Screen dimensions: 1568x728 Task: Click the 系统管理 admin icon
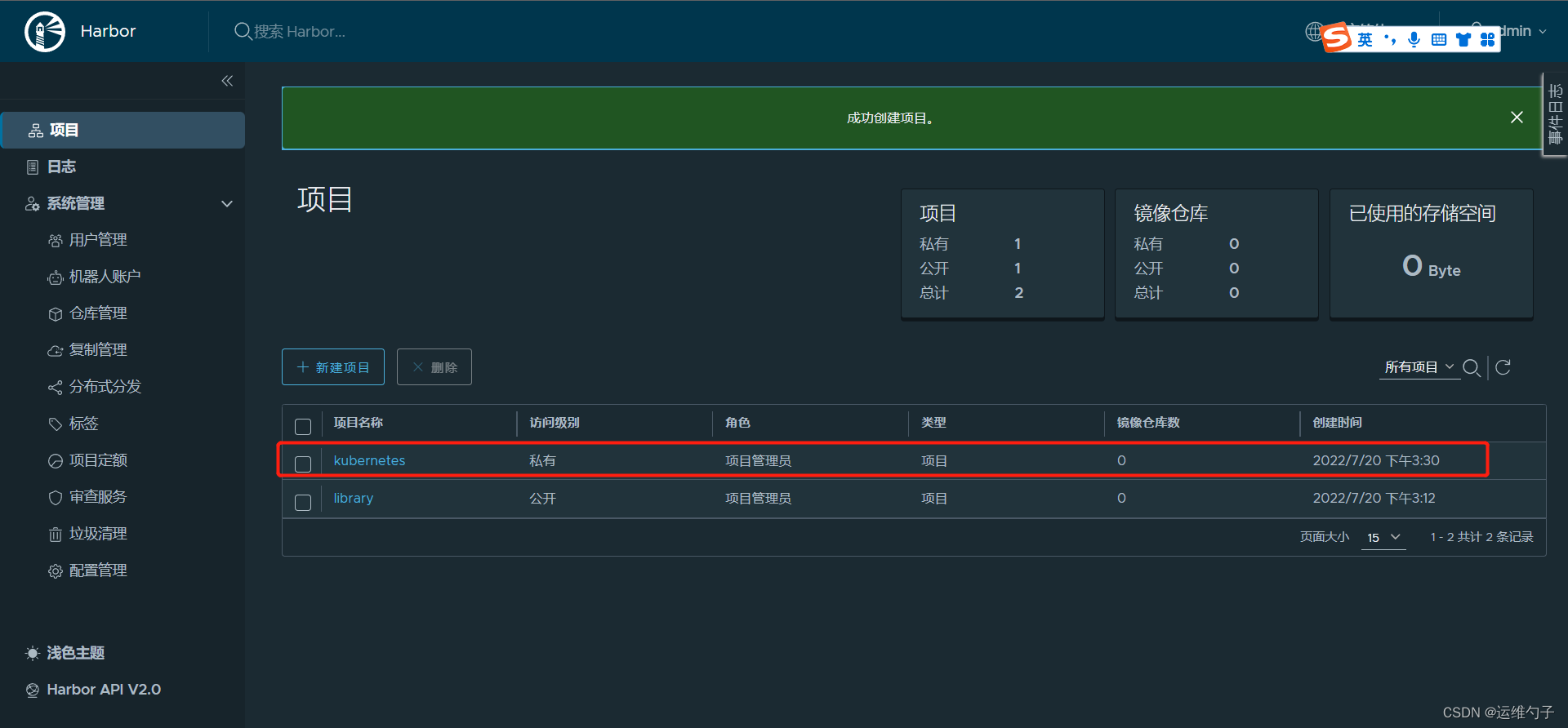(x=33, y=204)
